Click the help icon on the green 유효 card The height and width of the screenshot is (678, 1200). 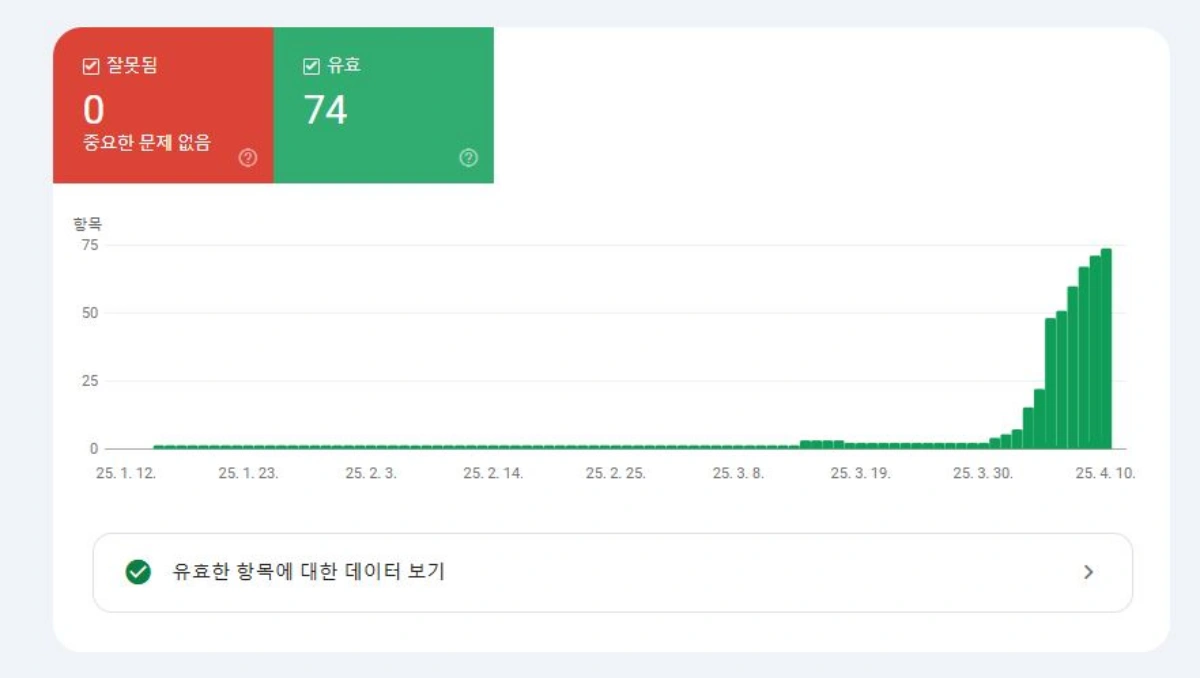click(468, 156)
